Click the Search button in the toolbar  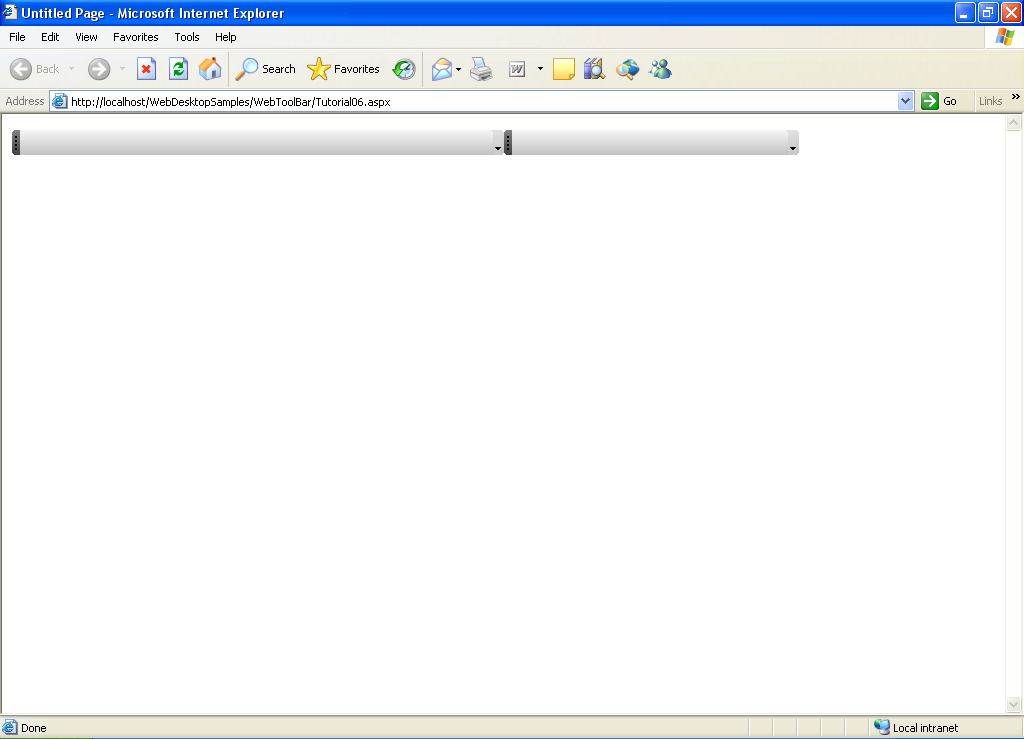coord(266,69)
